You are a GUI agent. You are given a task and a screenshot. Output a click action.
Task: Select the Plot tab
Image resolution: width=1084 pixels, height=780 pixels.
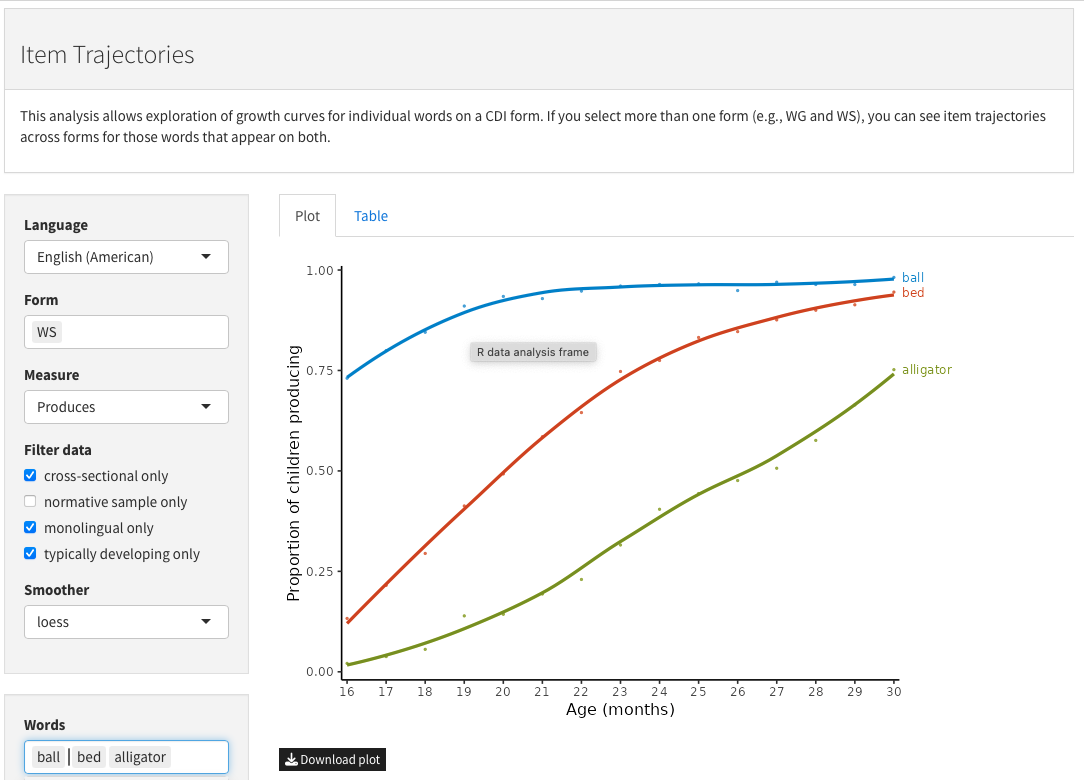(307, 216)
